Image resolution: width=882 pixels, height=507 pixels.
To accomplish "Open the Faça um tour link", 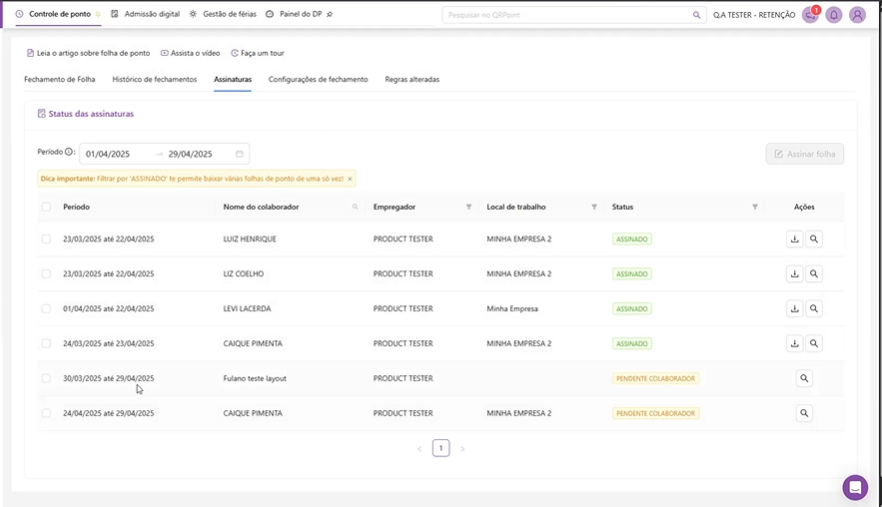I will pyautogui.click(x=257, y=53).
